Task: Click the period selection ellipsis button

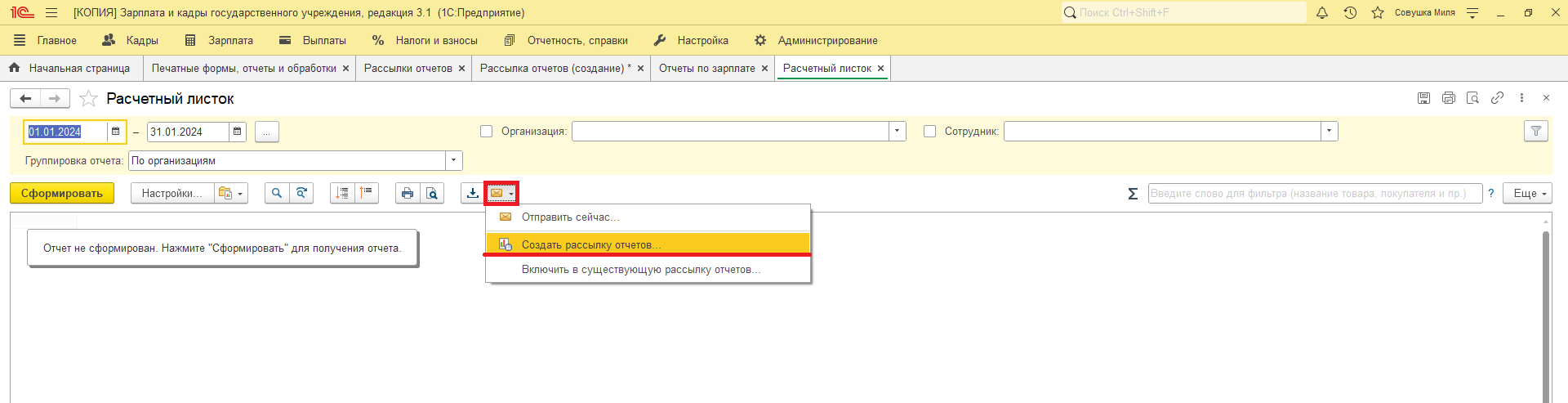Action: 267,132
